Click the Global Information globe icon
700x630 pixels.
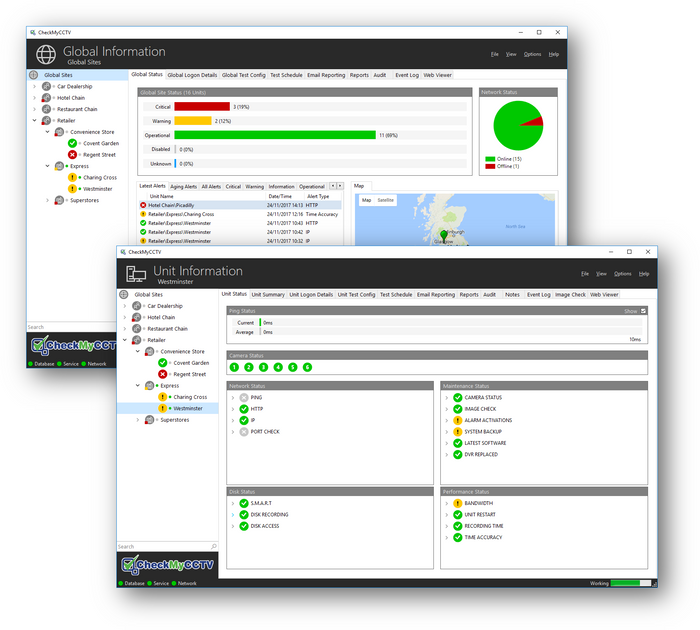[46, 54]
